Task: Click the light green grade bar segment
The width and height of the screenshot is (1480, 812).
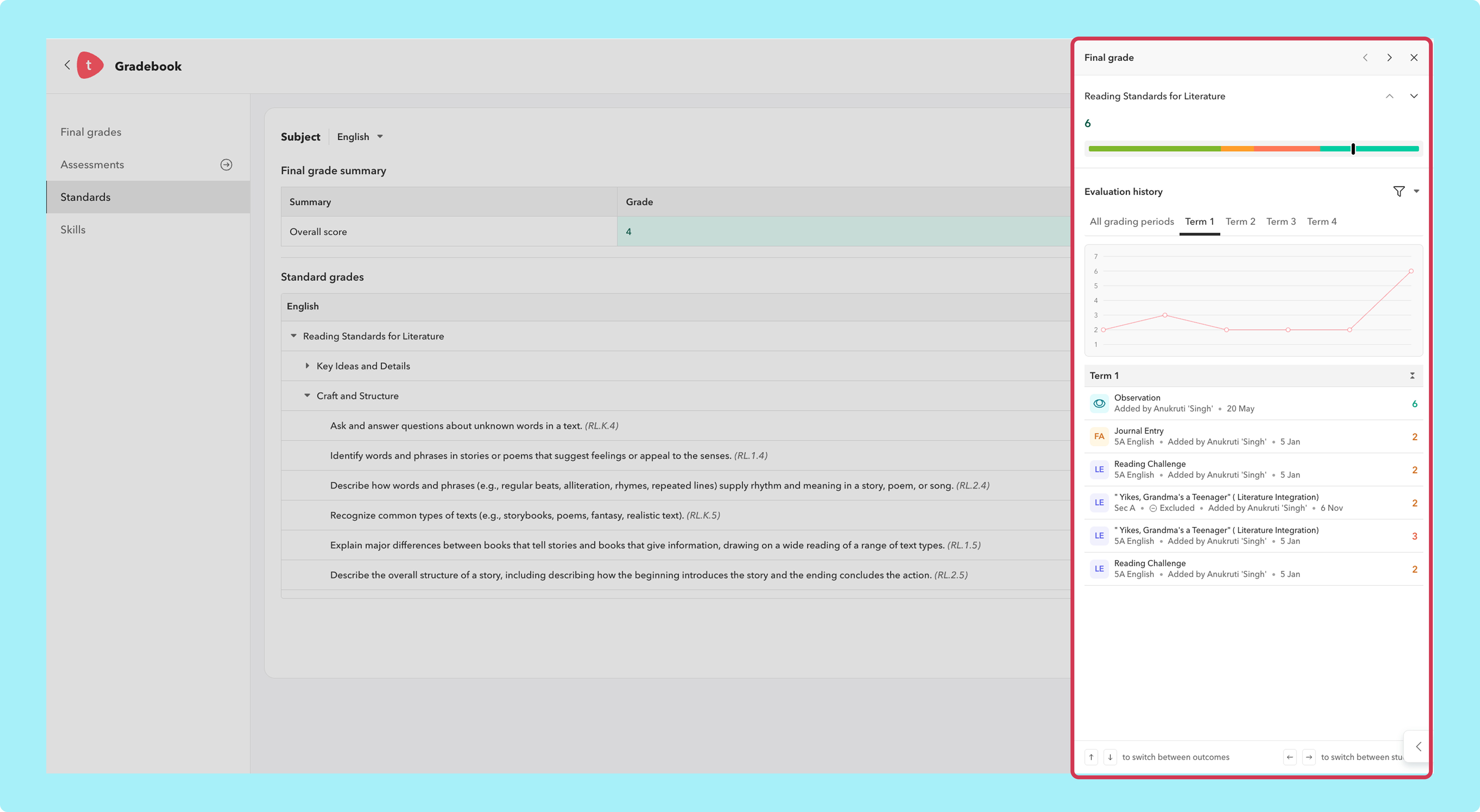Action: [1154, 149]
